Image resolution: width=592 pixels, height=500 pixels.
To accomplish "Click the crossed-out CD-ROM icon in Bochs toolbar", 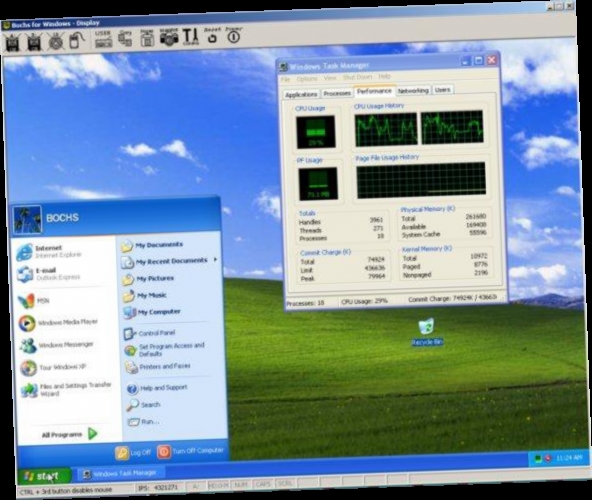I will pyautogui.click(x=56, y=41).
